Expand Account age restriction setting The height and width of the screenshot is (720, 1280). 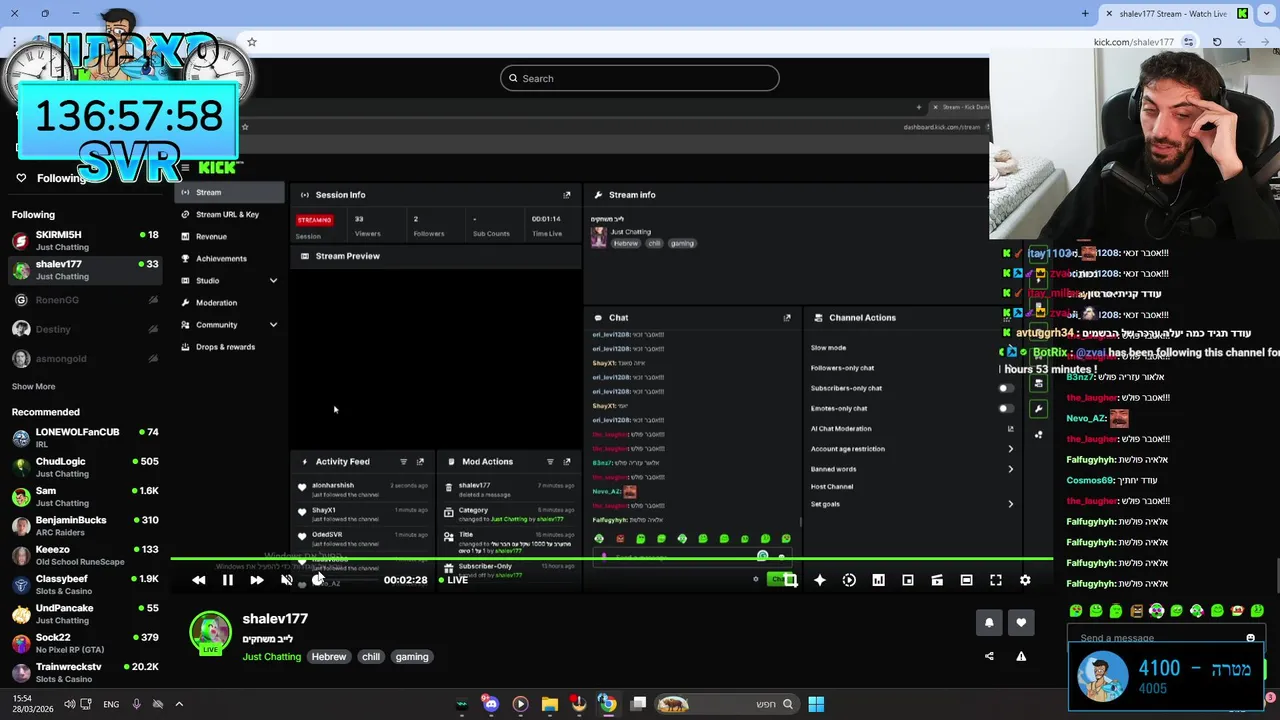tap(1010, 449)
